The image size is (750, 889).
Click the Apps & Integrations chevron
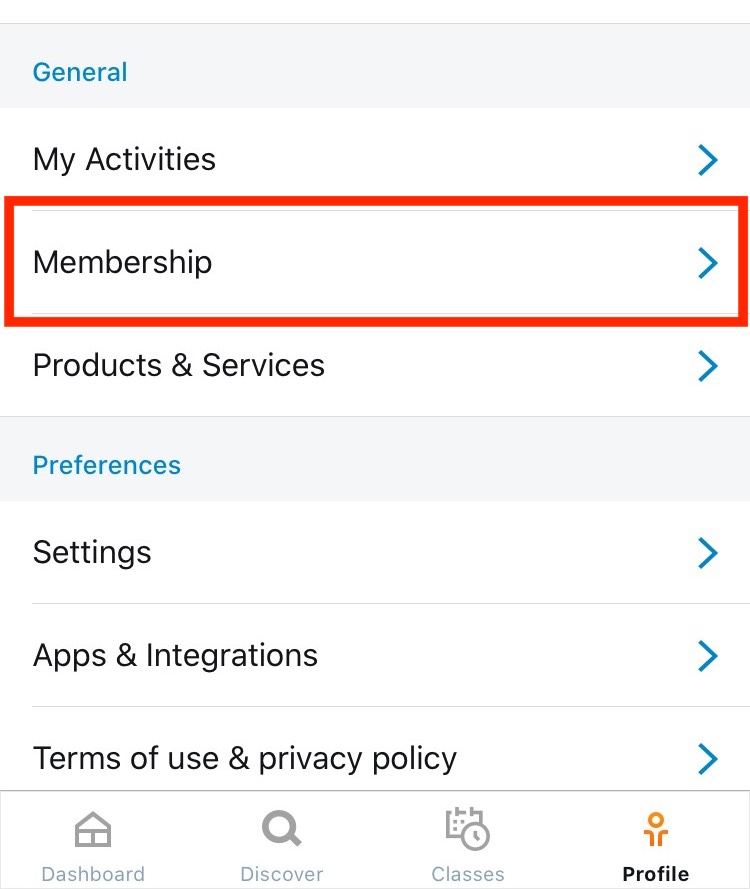pyautogui.click(x=708, y=655)
